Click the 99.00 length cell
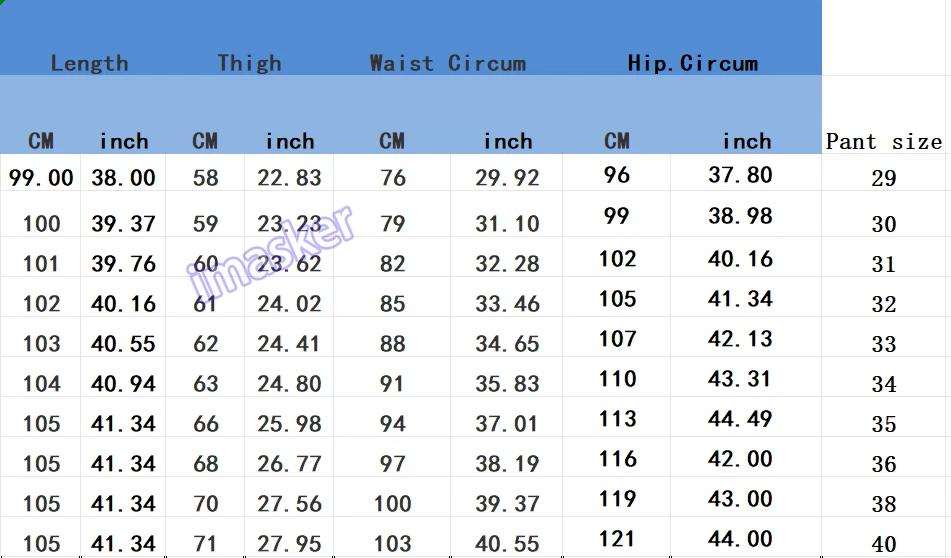The image size is (951, 558). [41, 178]
